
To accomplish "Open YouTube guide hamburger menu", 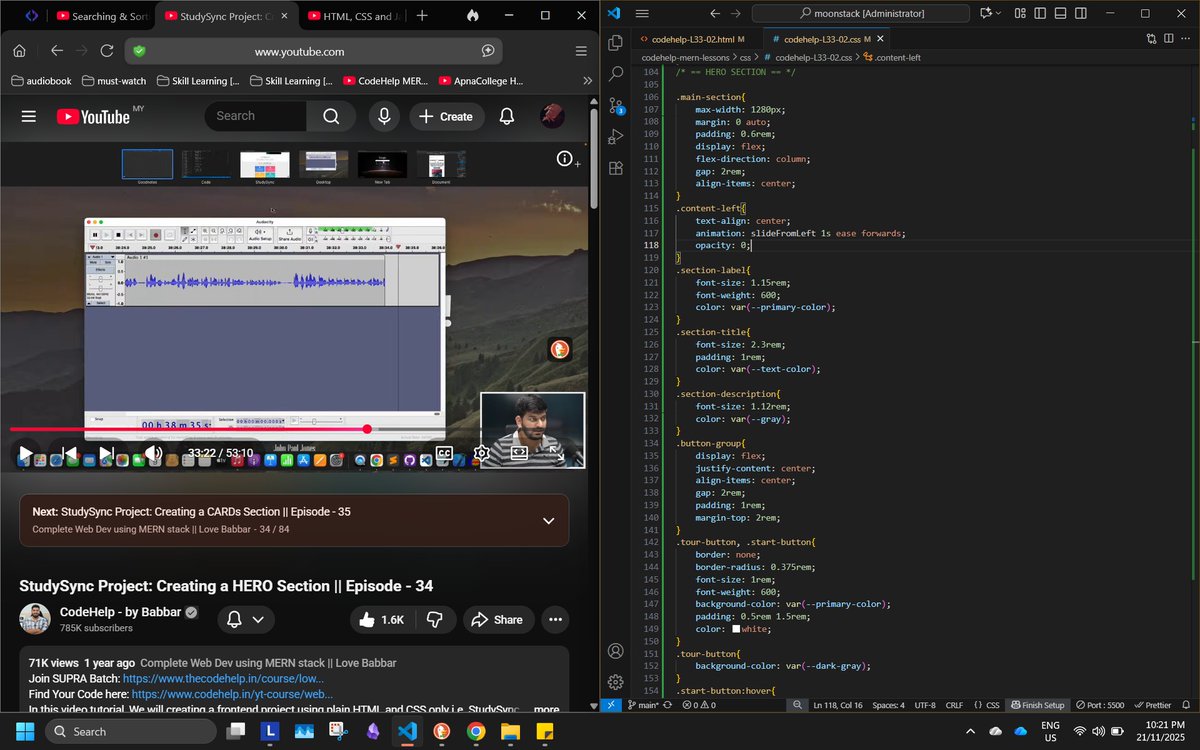I will click(29, 116).
